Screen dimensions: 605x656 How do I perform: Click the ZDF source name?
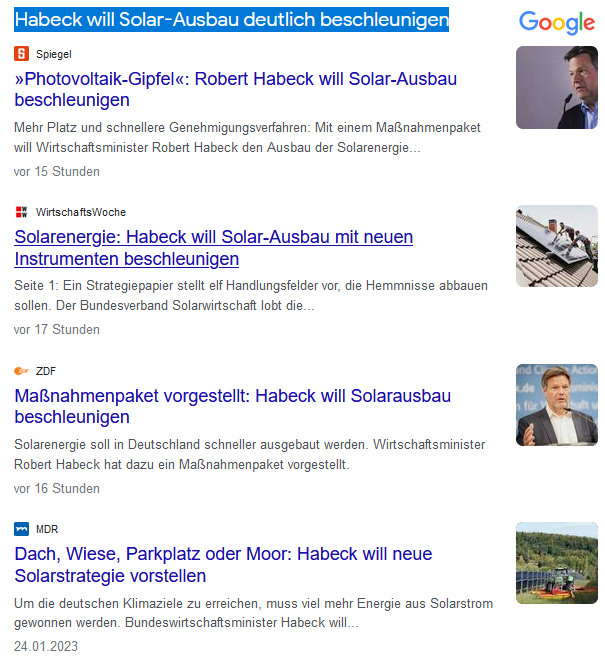[x=46, y=371]
